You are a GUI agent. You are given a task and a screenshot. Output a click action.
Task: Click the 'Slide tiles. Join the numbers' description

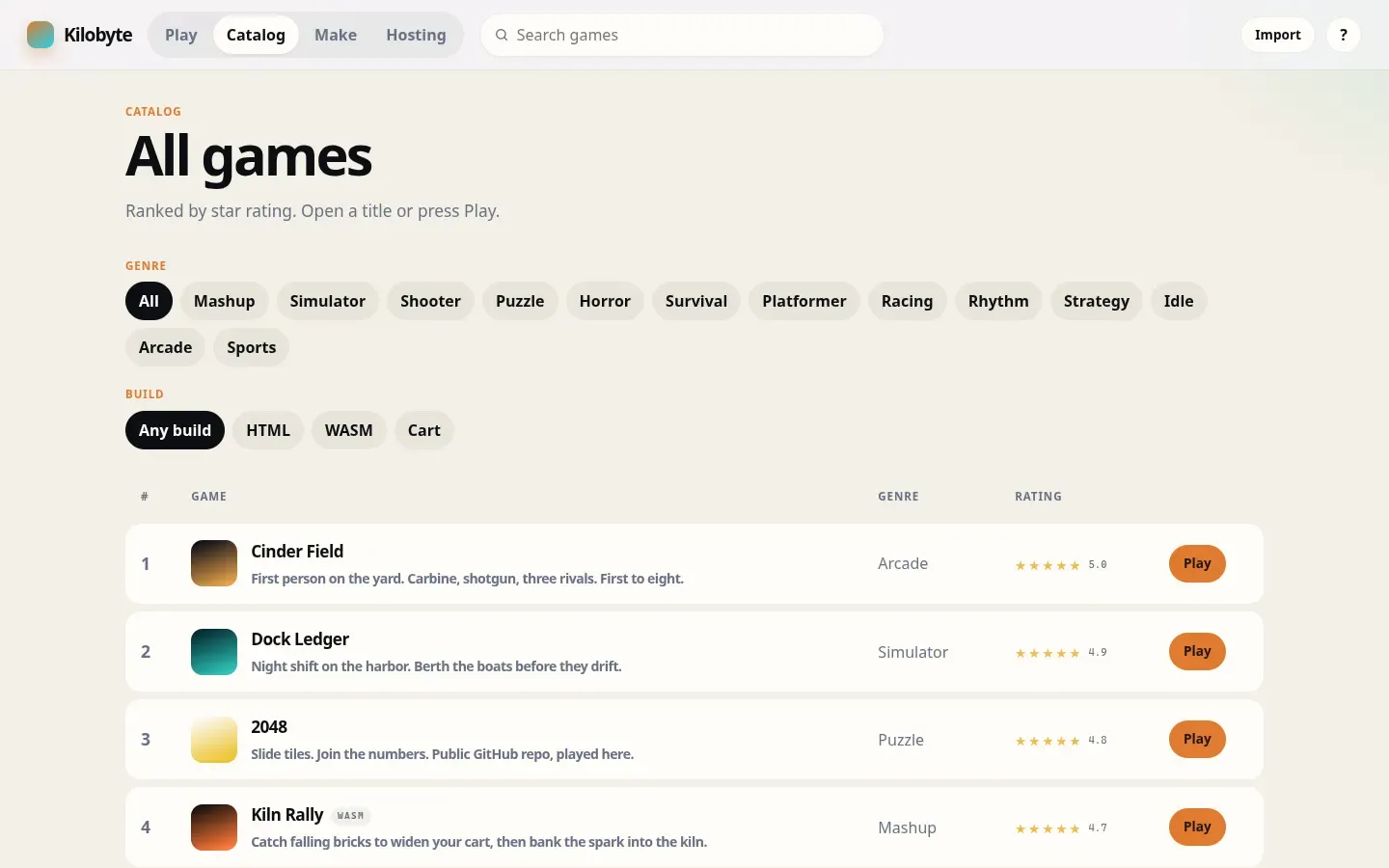click(442, 754)
